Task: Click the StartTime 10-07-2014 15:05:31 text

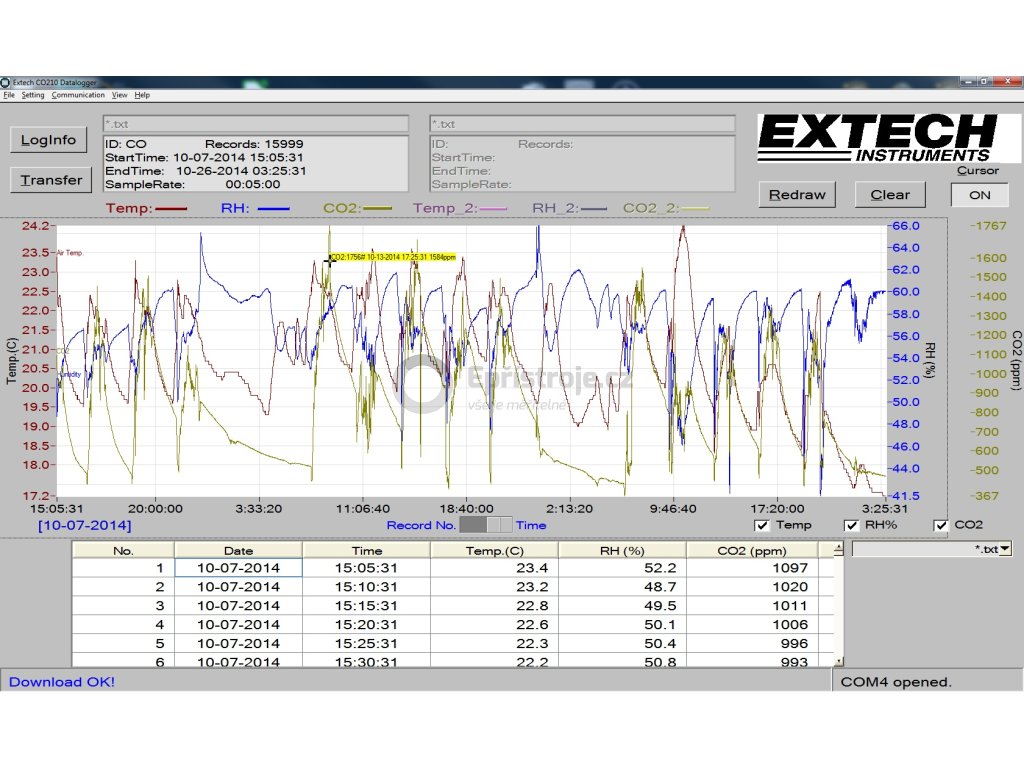Action: pos(204,157)
